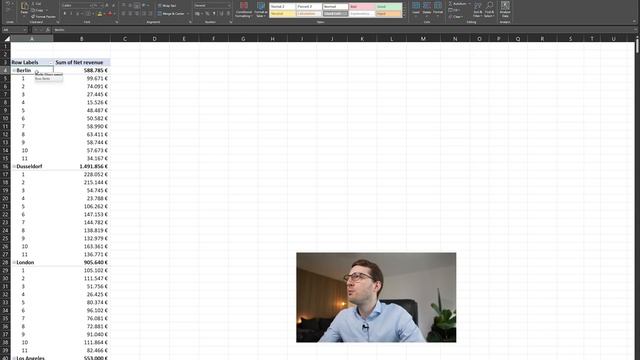Open Sort & Filter options
The image size is (640, 360).
pyautogui.click(x=478, y=9)
